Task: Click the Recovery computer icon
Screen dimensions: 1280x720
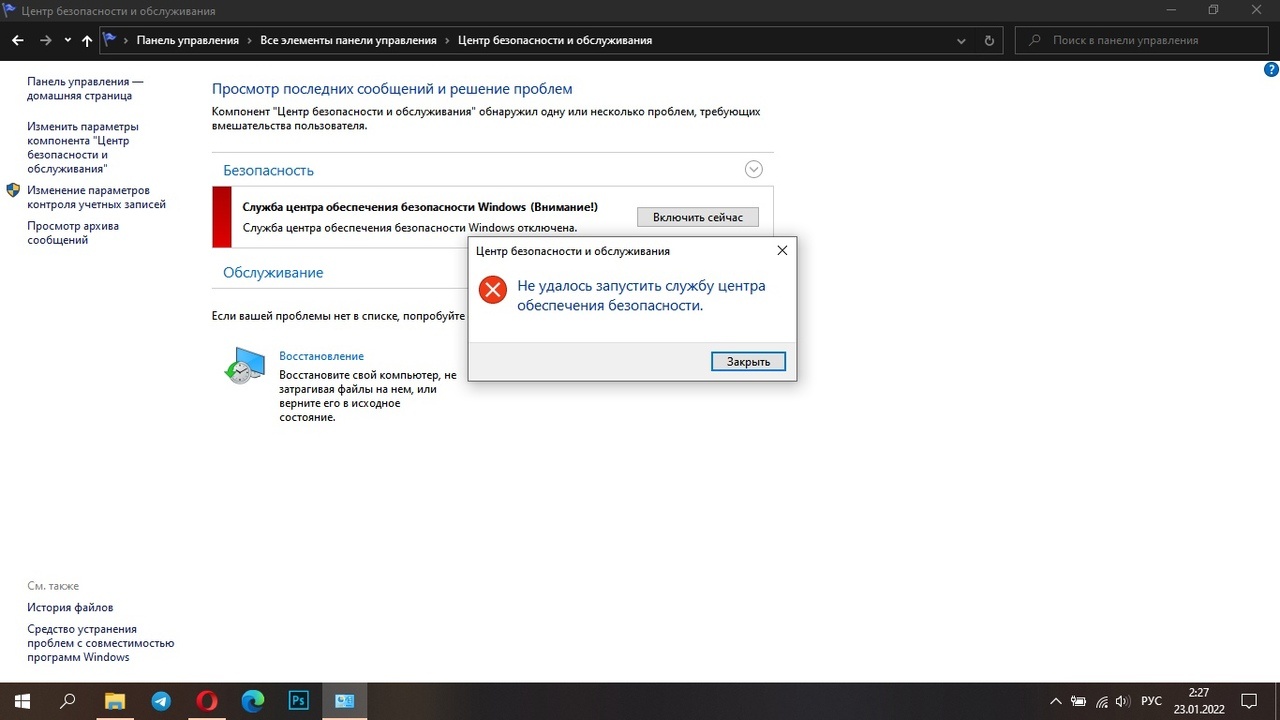Action: point(244,366)
